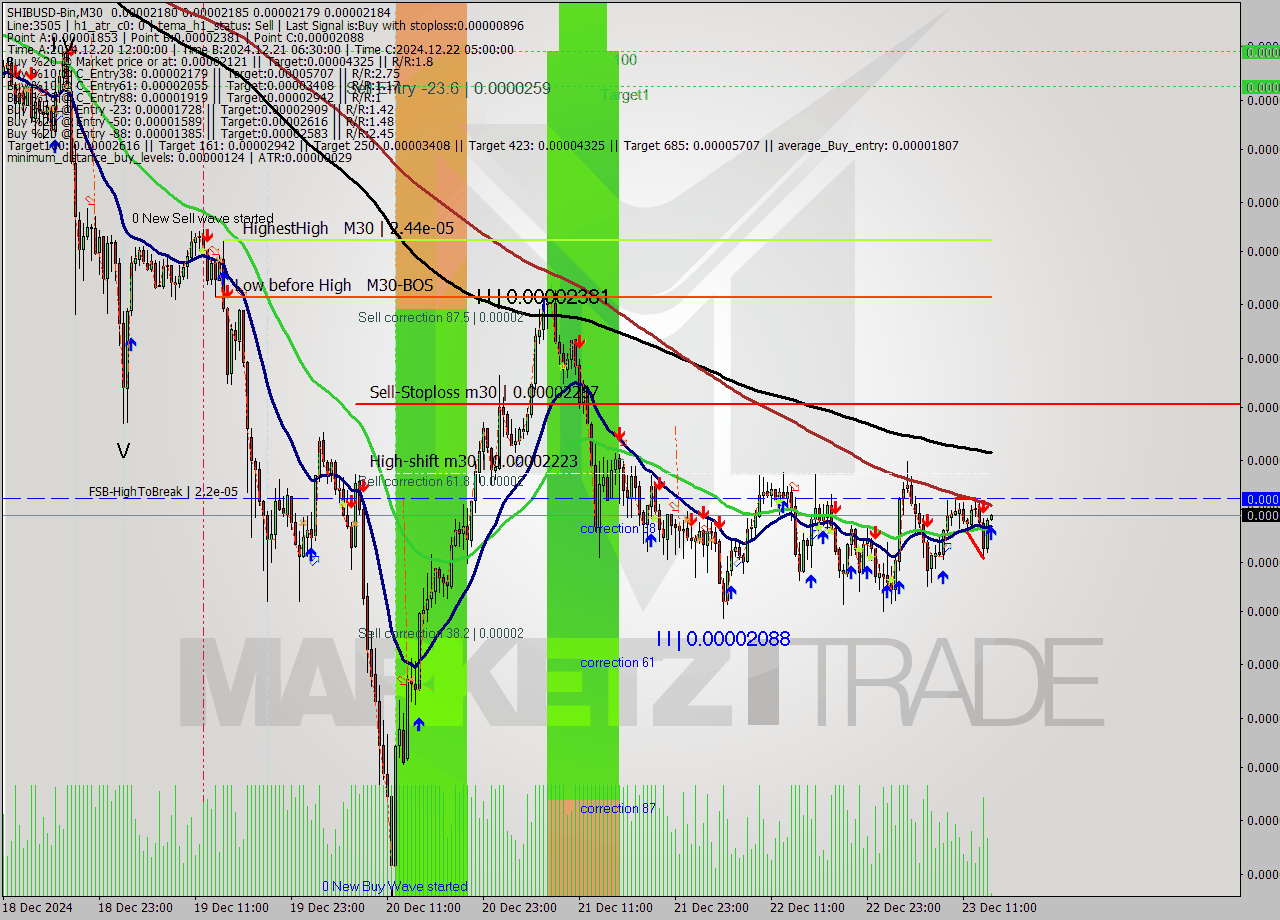Click the 'I I | 0.00002088' blue label
1280x920 pixels.
tap(723, 638)
